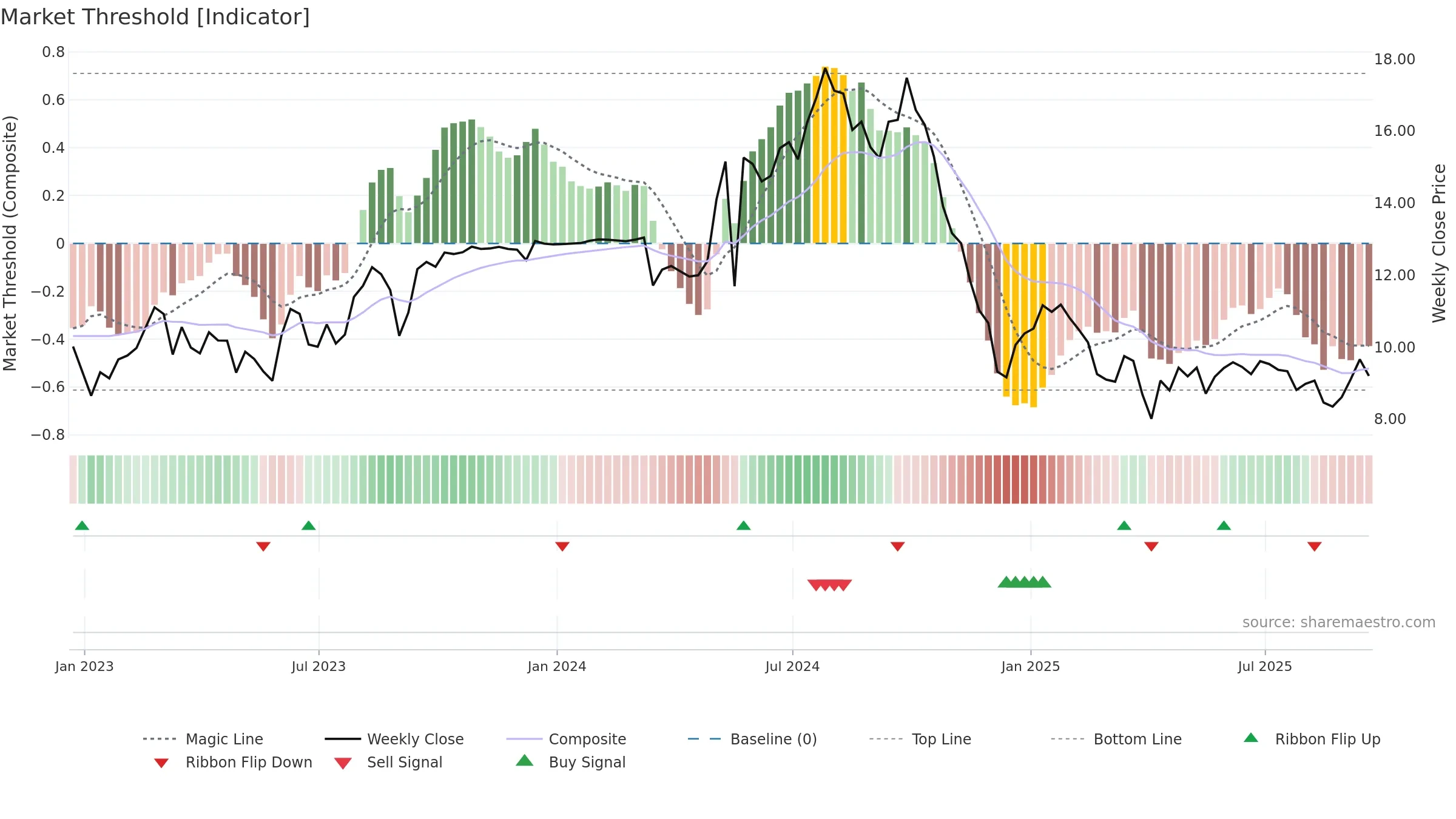Click the green flip-up triangle at January 2023
Screen dimensions: 1456x819
82,525
